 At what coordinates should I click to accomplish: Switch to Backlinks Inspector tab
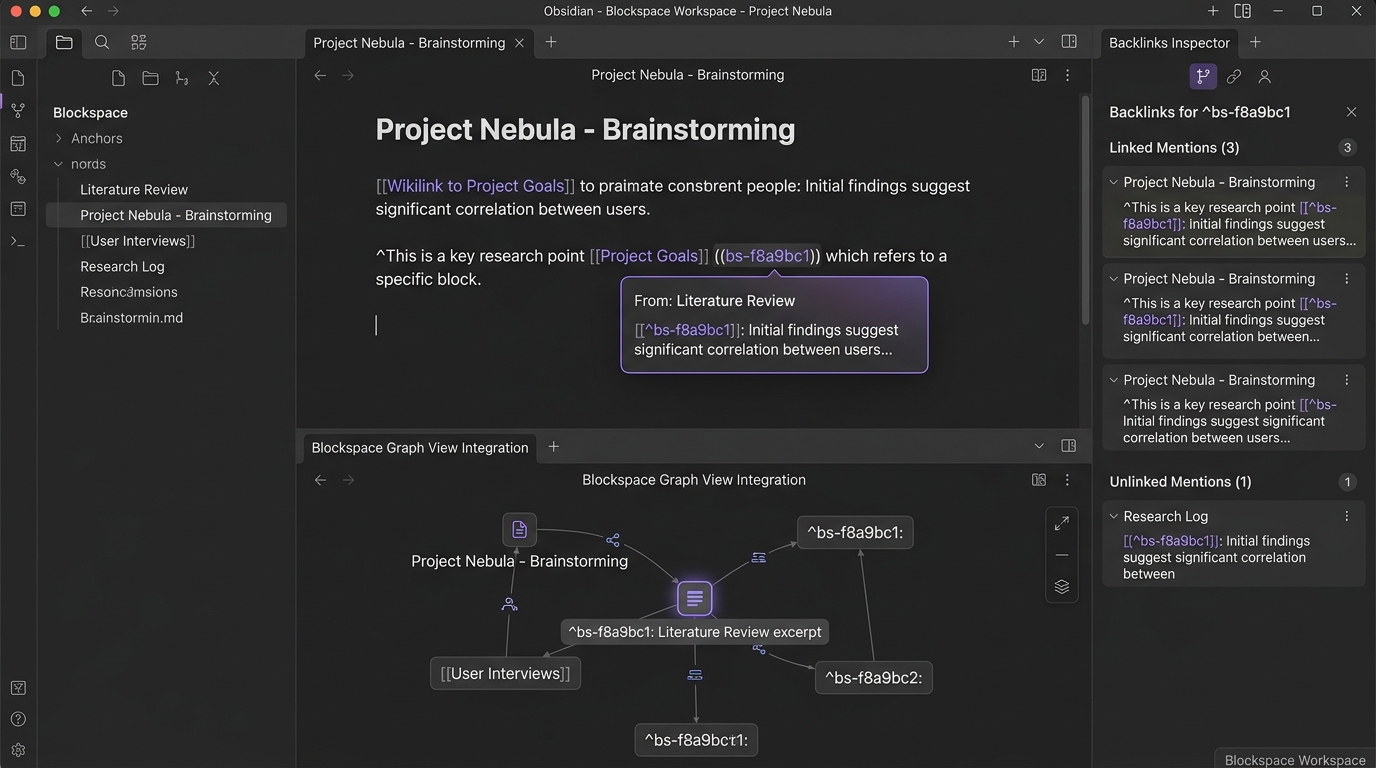(x=1169, y=43)
